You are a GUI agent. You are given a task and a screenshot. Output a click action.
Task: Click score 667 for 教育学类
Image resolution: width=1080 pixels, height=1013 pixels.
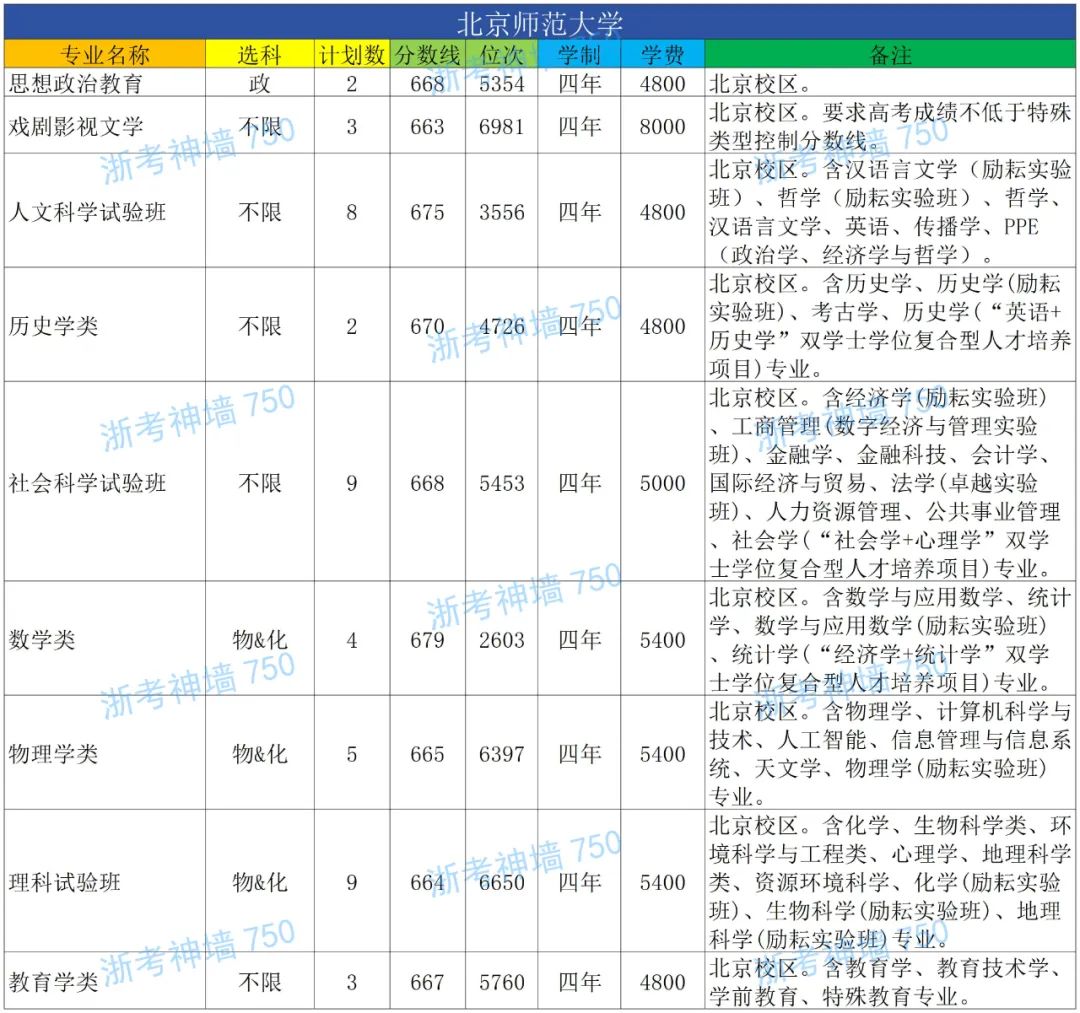point(427,982)
